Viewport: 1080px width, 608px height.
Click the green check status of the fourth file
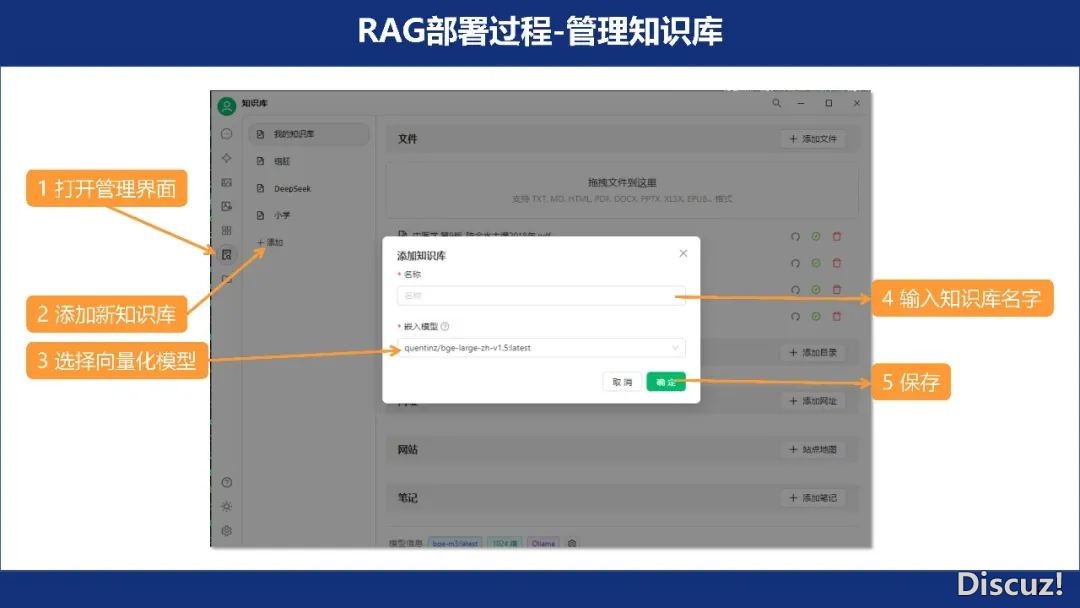[x=816, y=317]
